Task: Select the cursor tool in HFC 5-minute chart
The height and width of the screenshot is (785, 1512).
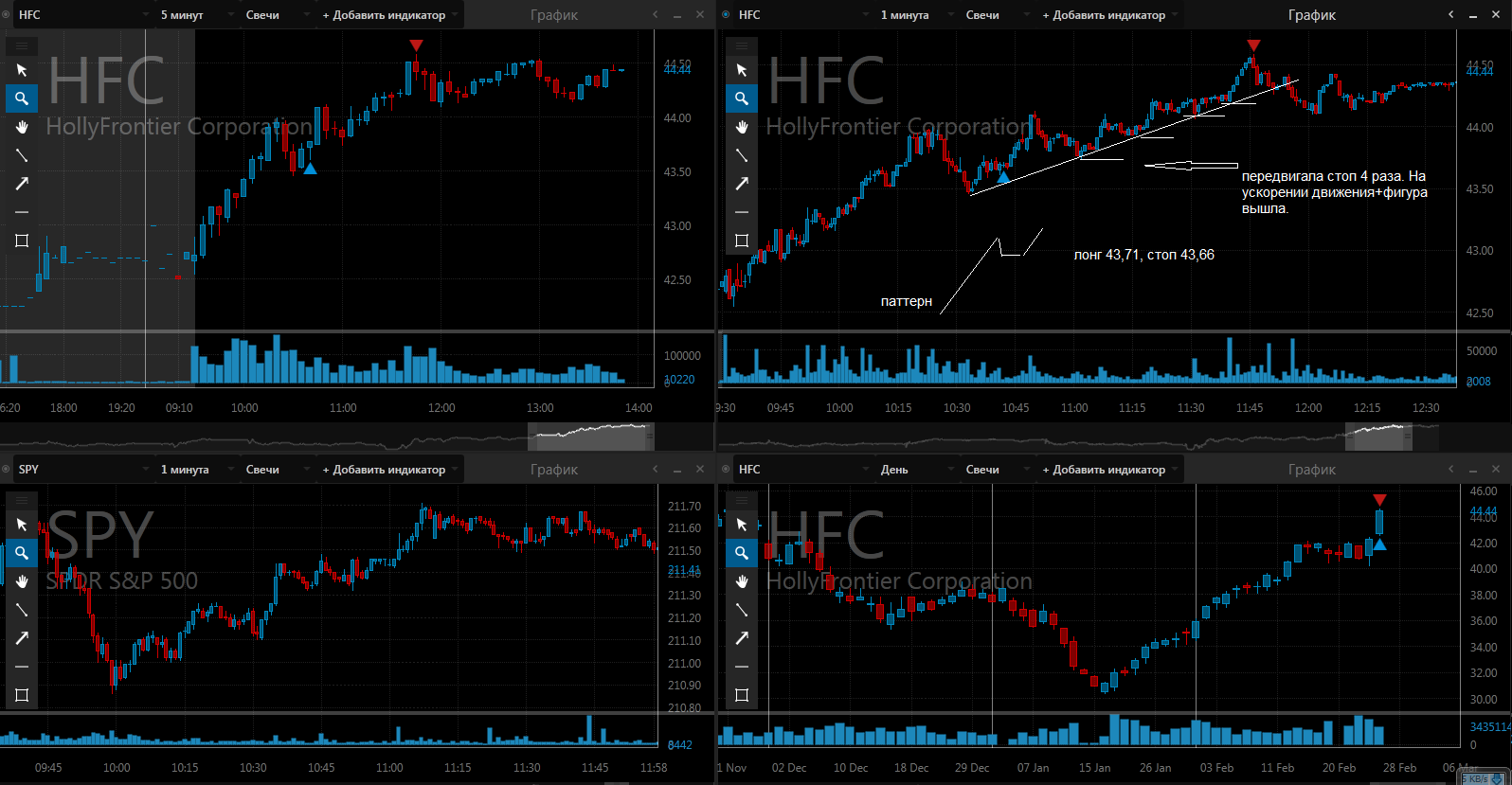Action: coord(22,70)
